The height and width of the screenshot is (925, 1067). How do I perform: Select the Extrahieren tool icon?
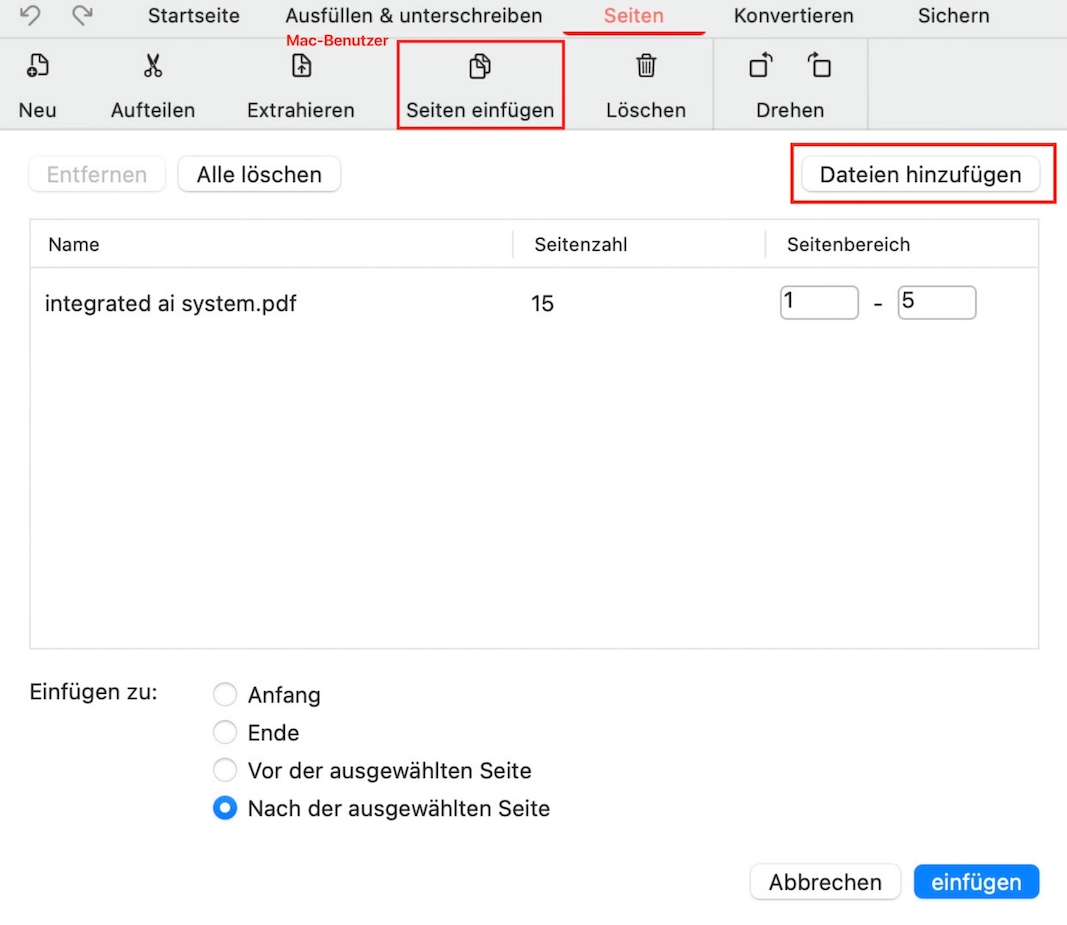click(300, 66)
